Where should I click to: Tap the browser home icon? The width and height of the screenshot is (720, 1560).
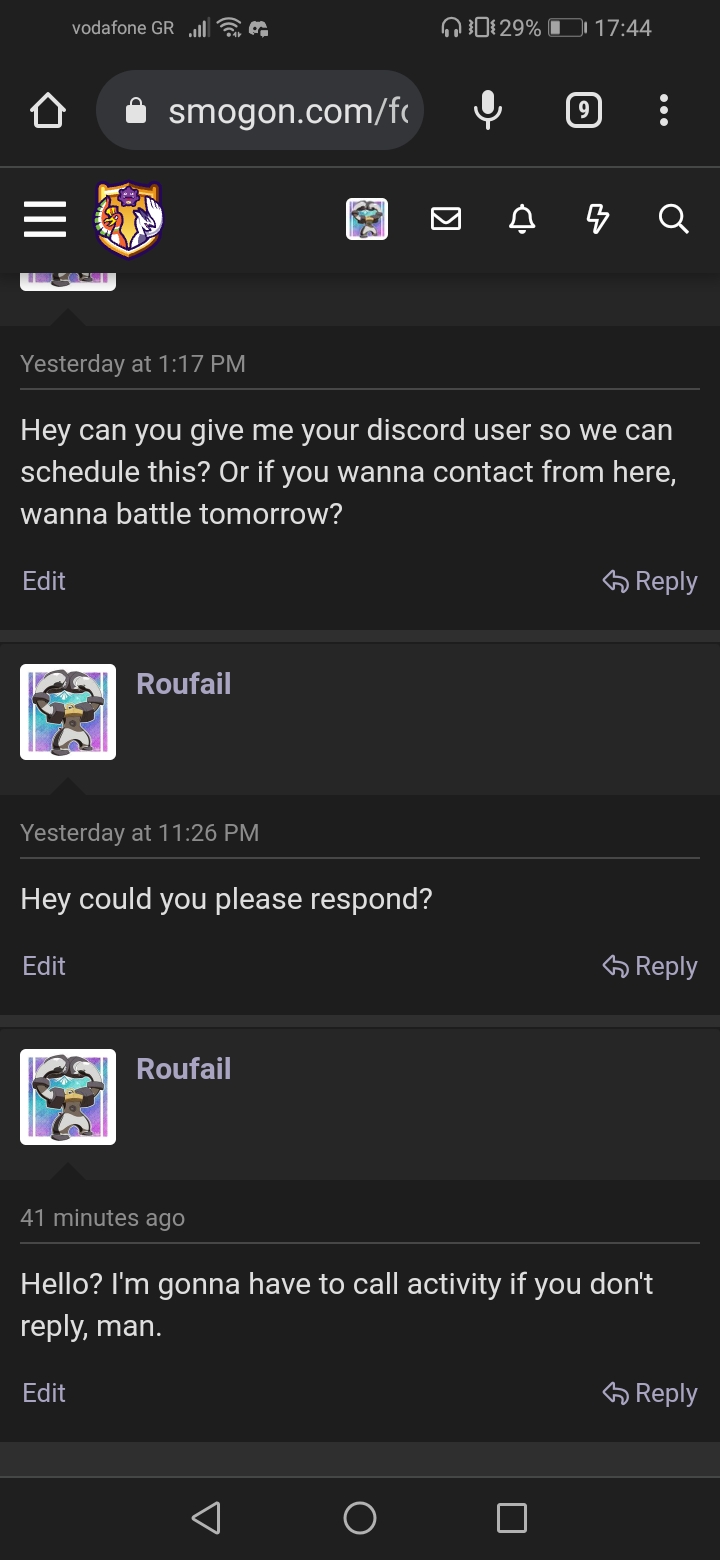click(48, 111)
